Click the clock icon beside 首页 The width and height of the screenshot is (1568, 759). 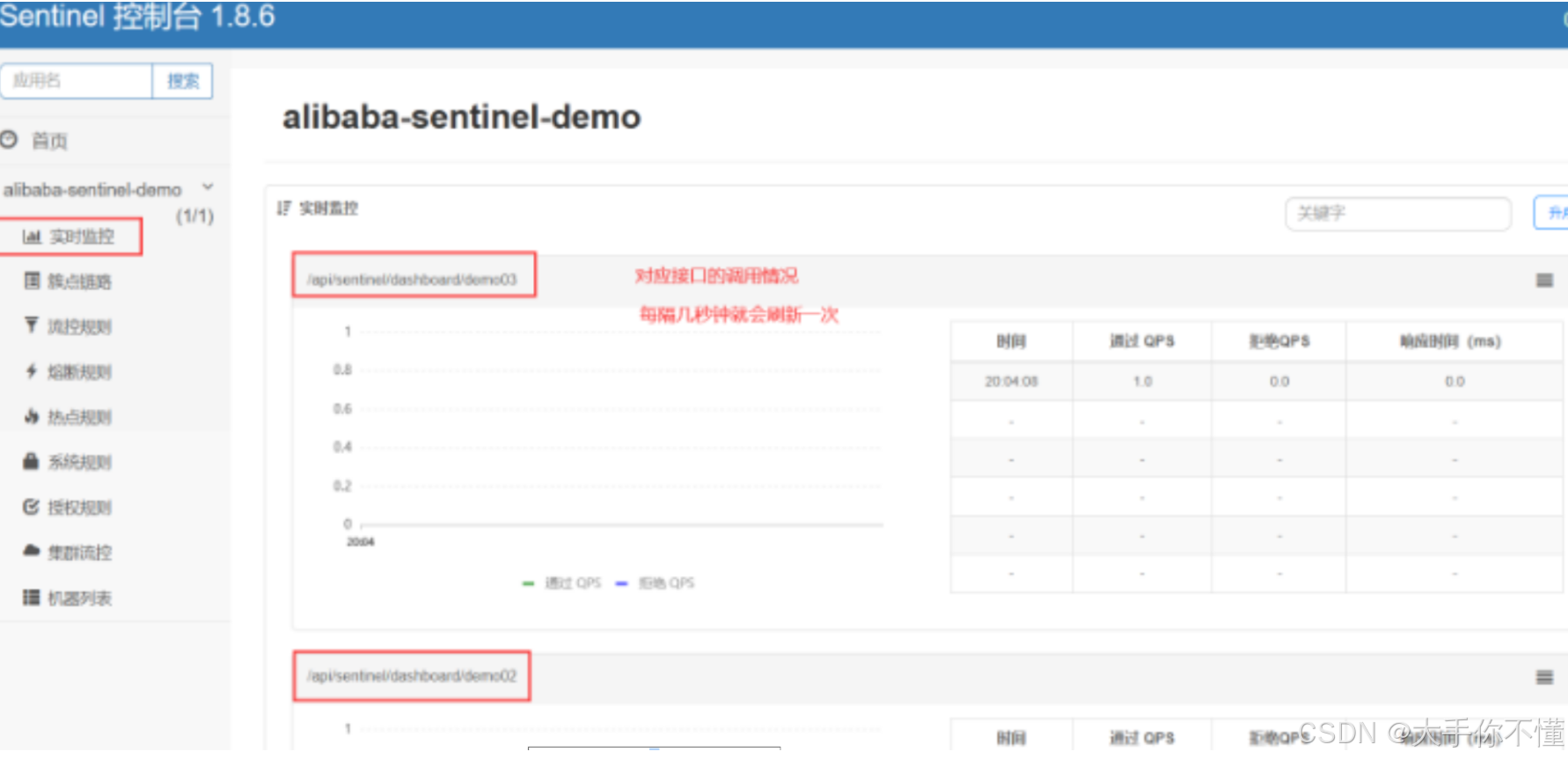(x=10, y=139)
